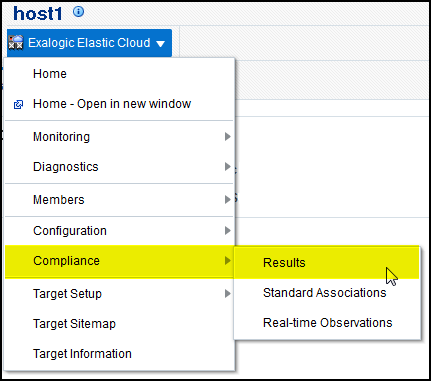Open the Configuration menu item
Viewport: 431px width, 381px height.
pyautogui.click(x=119, y=231)
